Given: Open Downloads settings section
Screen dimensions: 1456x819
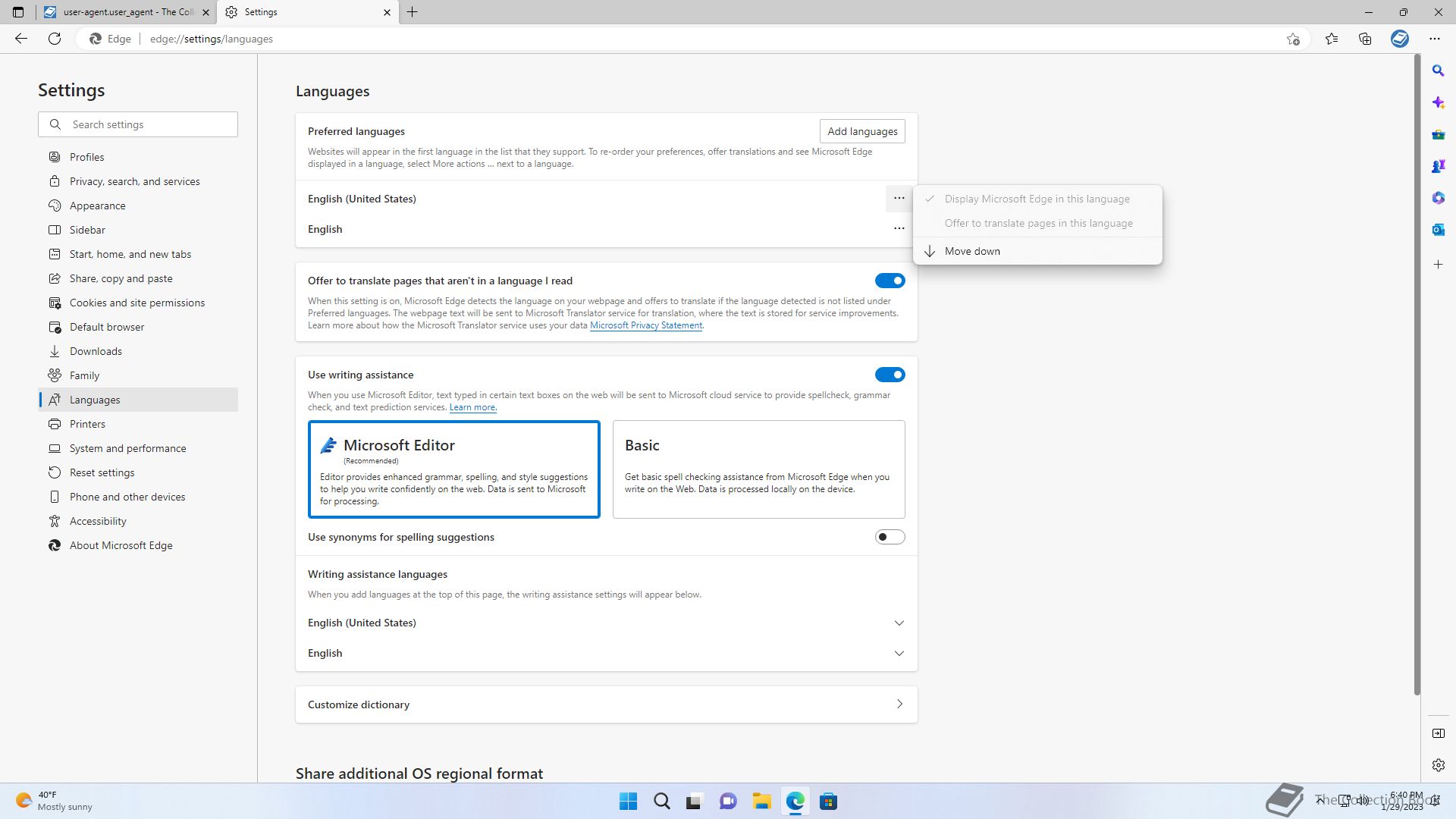Looking at the screenshot, I should tap(138, 351).
